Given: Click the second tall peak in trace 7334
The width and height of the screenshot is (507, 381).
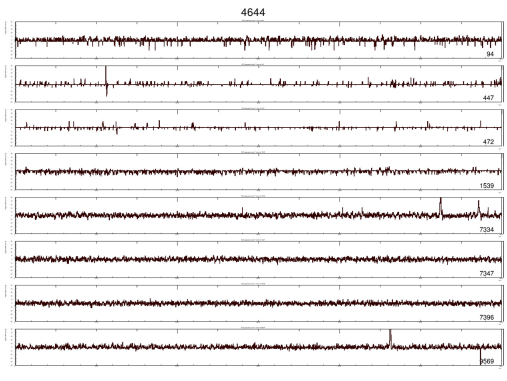Looking at the screenshot, I should (x=479, y=208).
